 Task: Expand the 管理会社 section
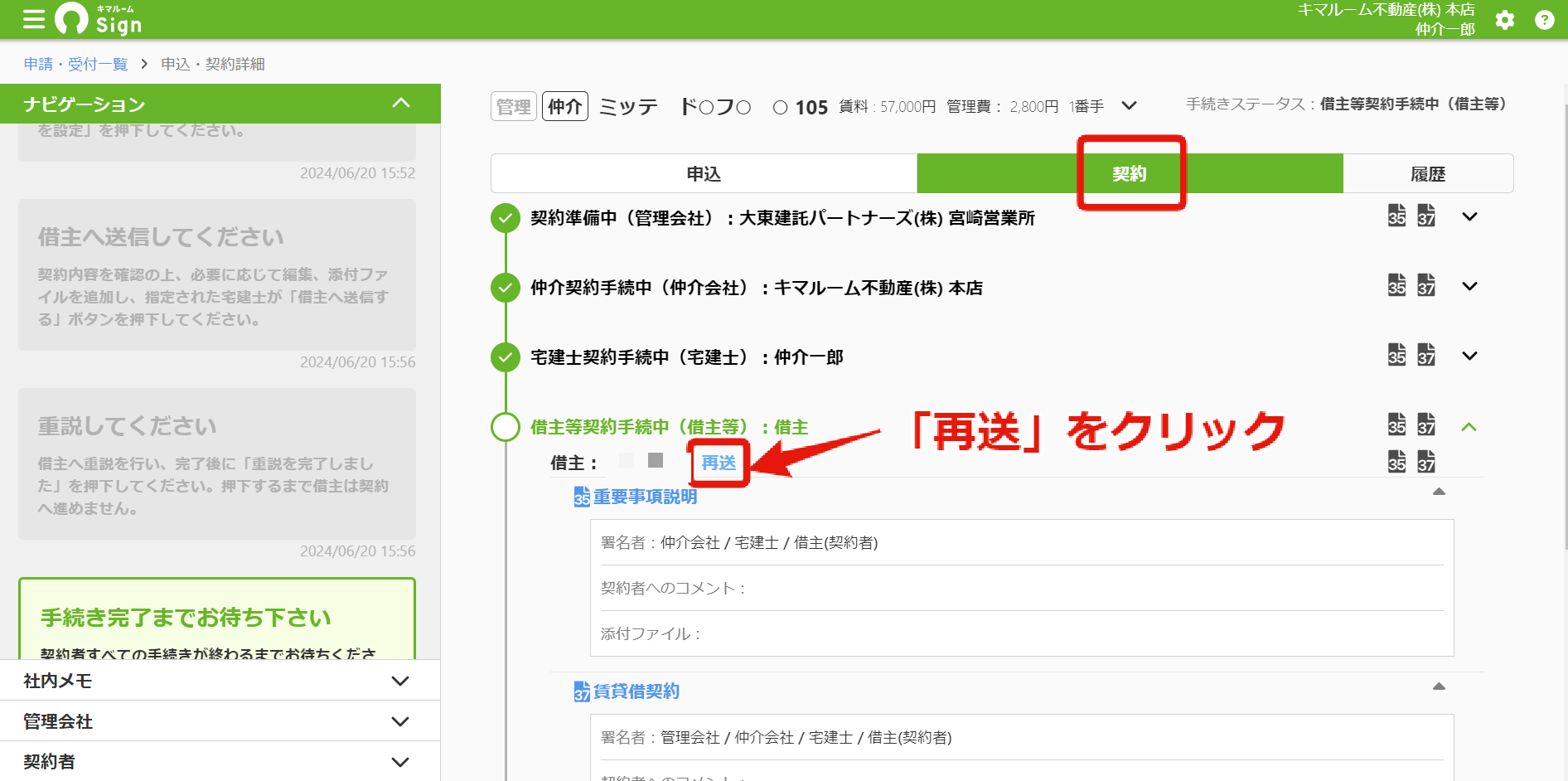tap(220, 721)
